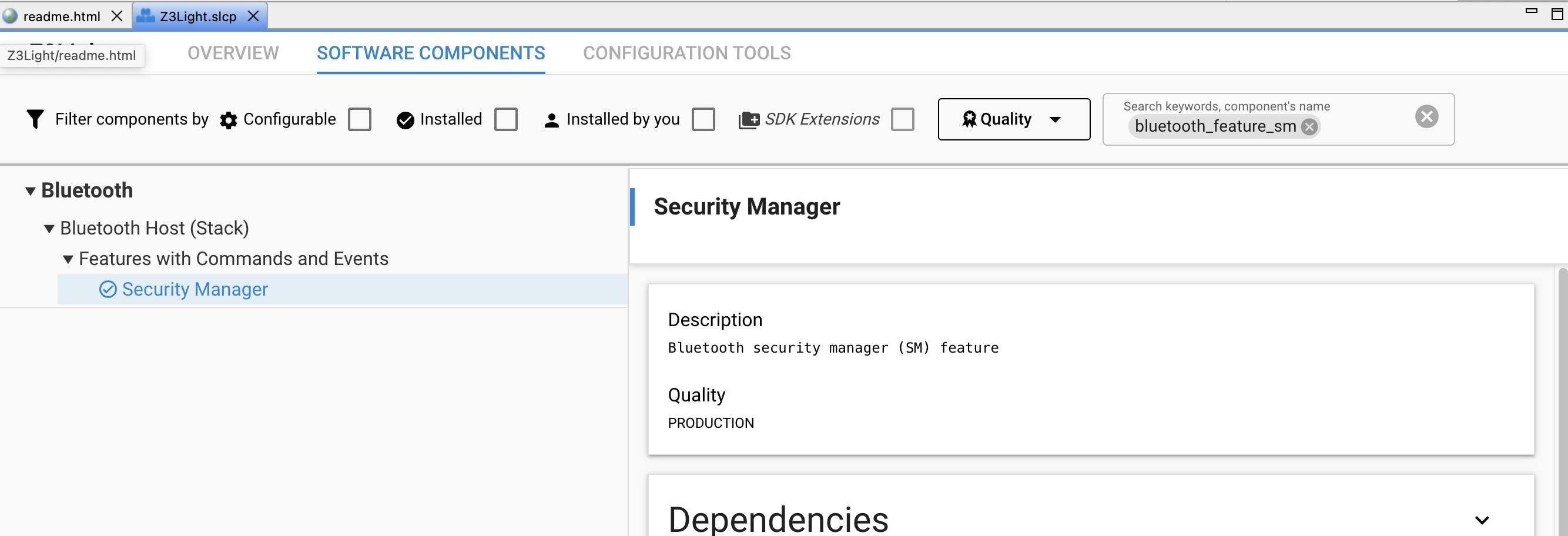This screenshot has width=1568, height=536.
Task: Toggle the Installed by you checkbox
Action: coord(703,119)
